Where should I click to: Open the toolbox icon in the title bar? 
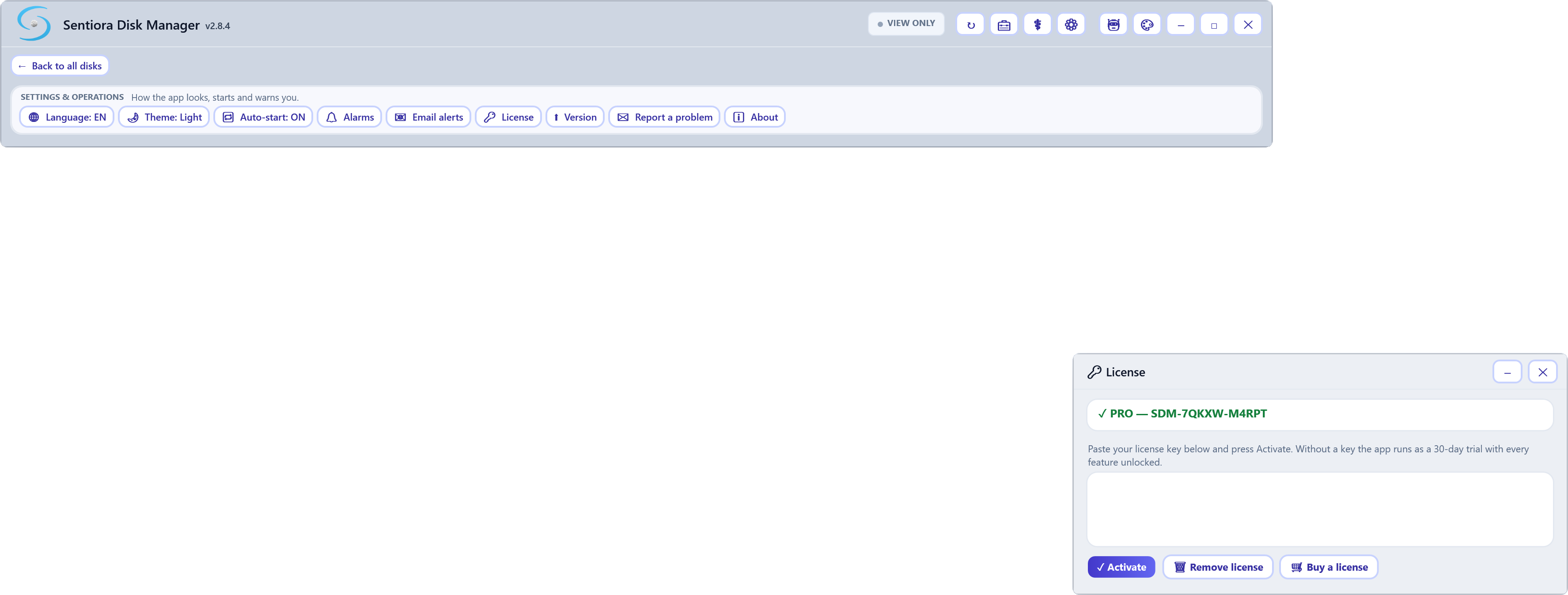1004,25
